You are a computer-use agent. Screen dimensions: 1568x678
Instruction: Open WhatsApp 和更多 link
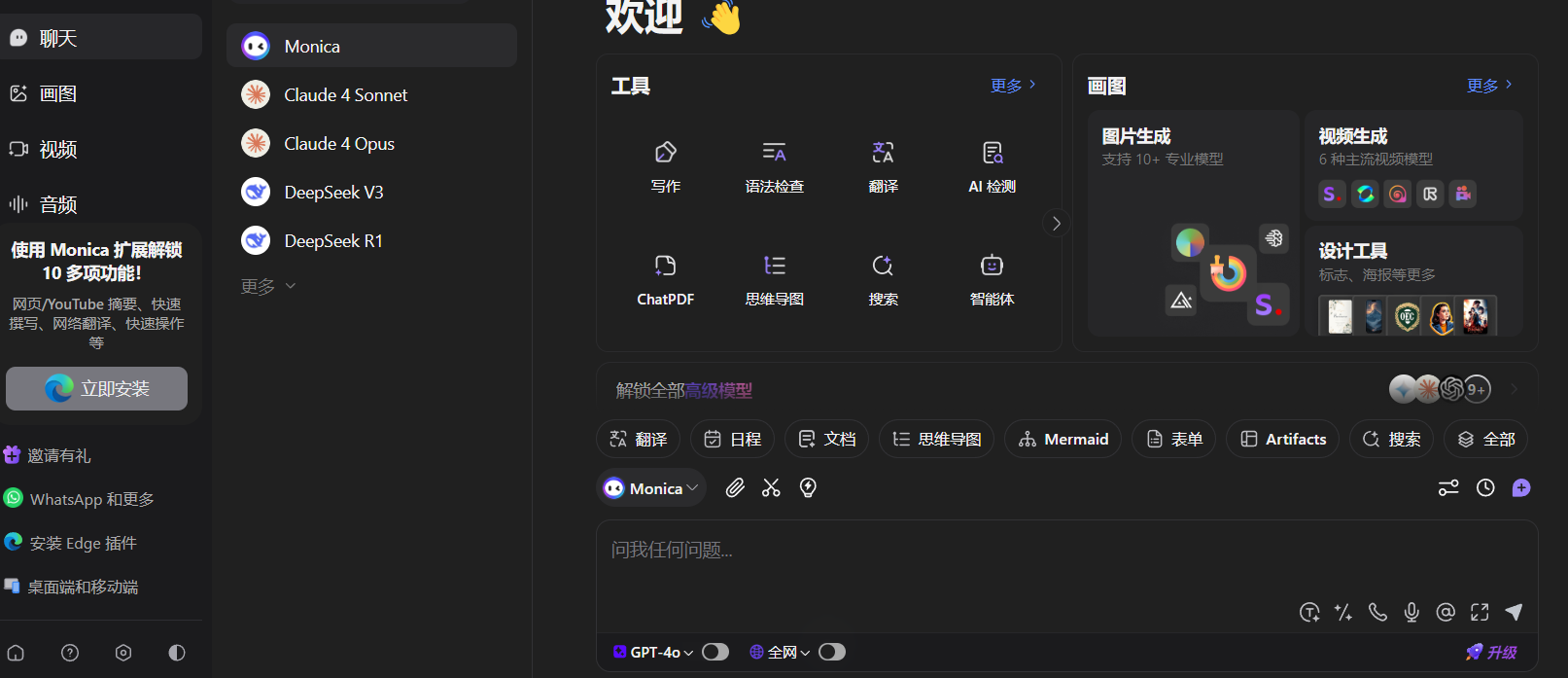click(x=79, y=499)
